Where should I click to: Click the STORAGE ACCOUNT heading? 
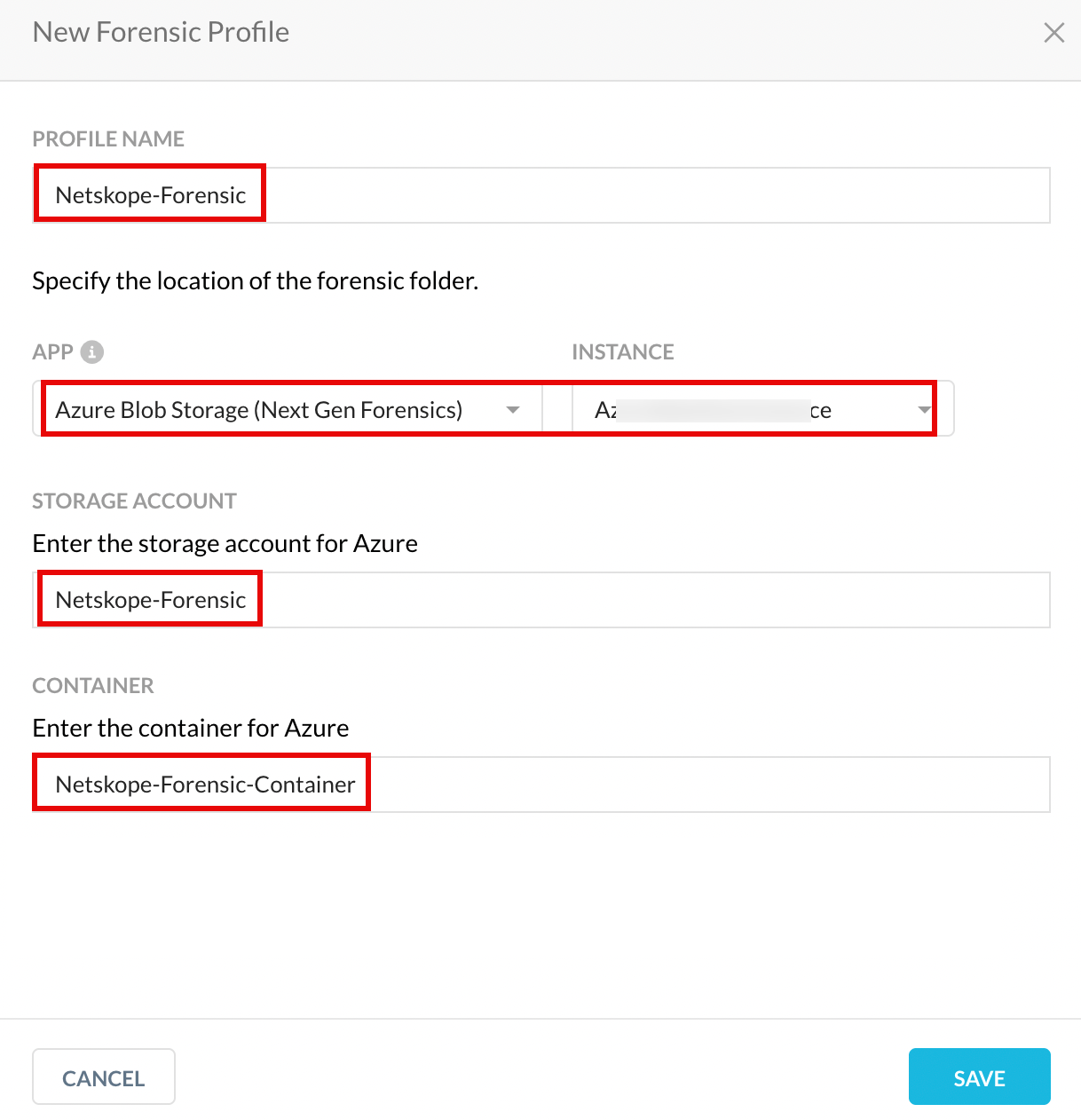(x=135, y=501)
